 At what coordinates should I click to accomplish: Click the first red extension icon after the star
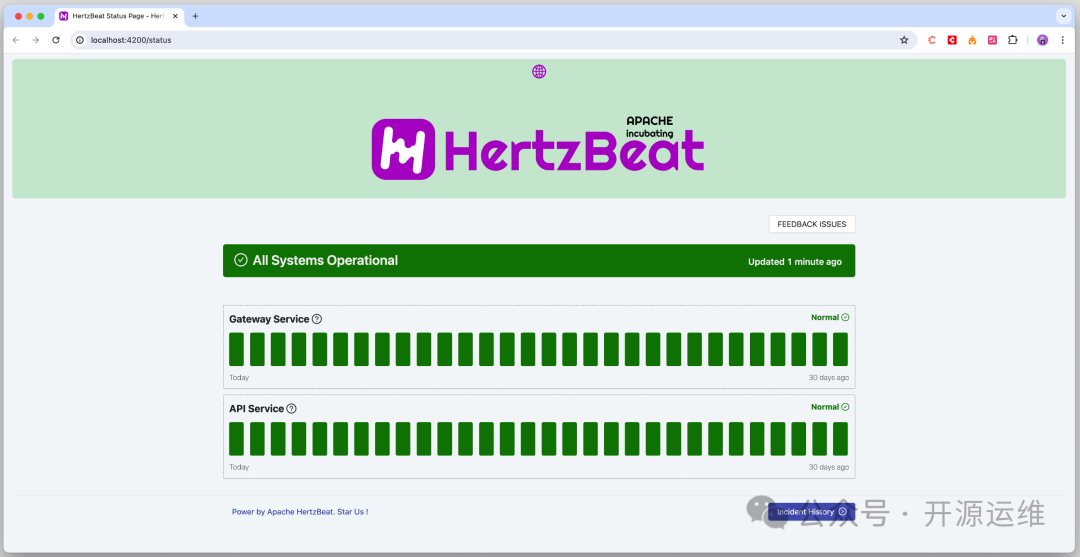932,40
